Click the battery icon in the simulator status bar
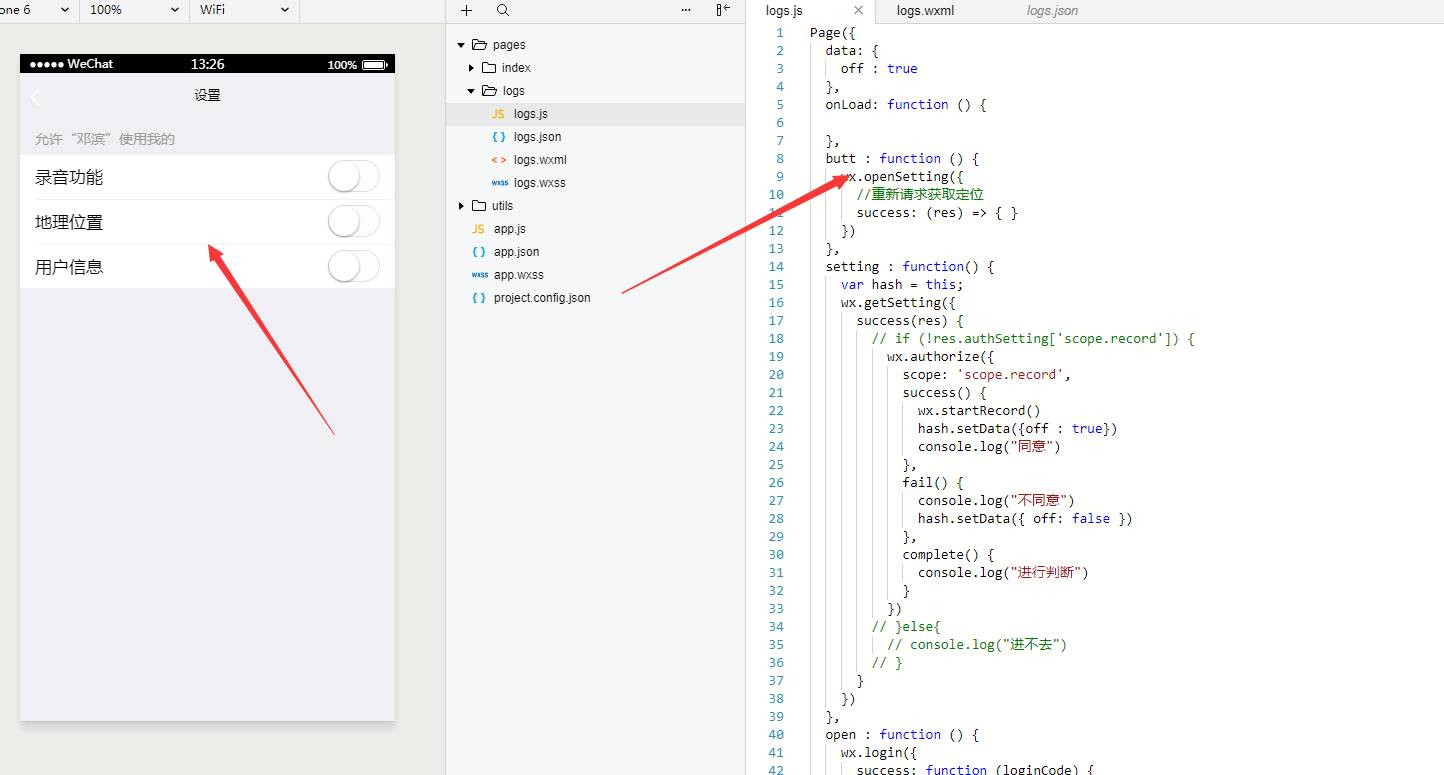The height and width of the screenshot is (775, 1444). 374,65
